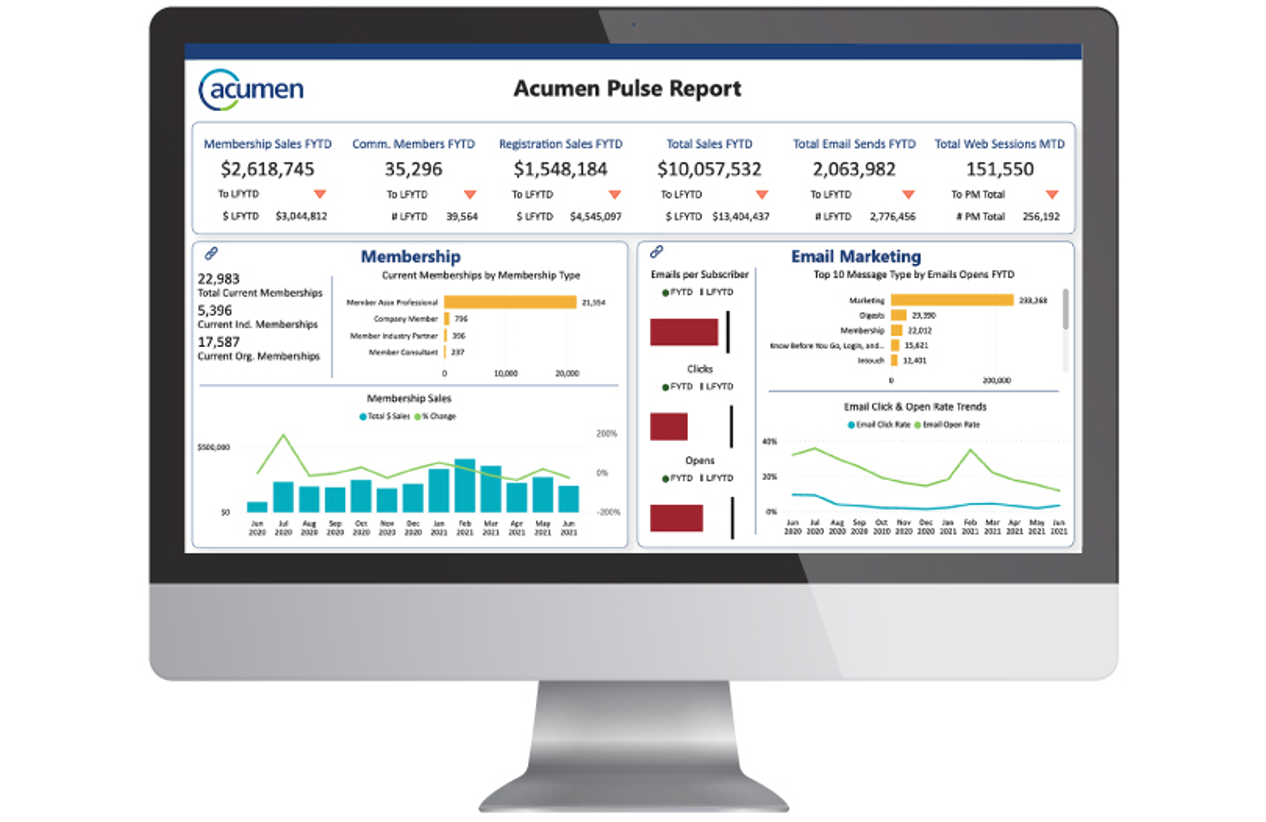Click FYTD legend dot under Clicks
Viewport: 1266px width, 822px height.
(665, 386)
